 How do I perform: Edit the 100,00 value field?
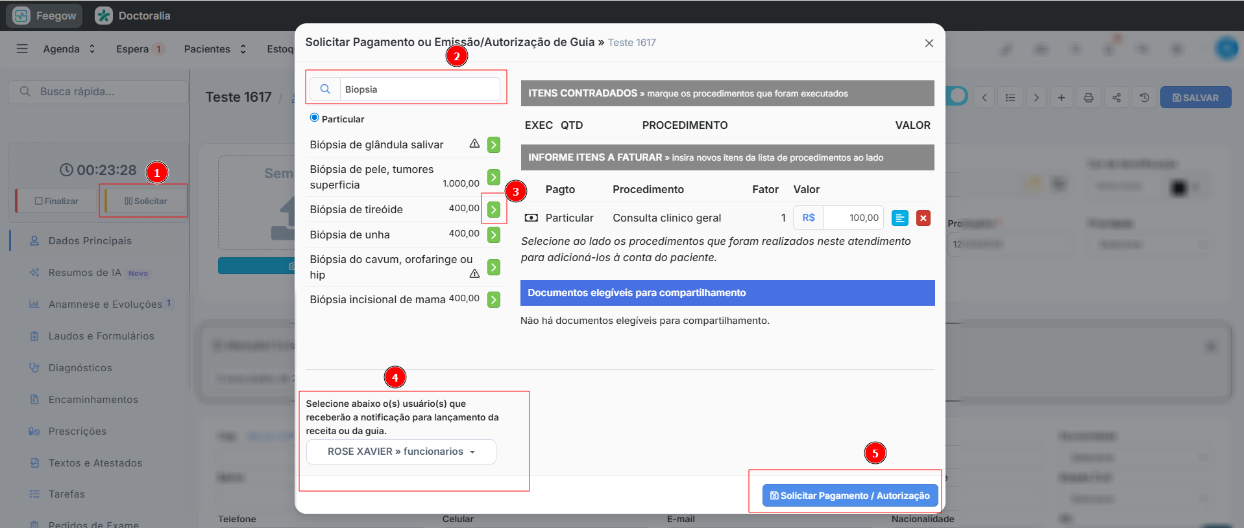853,217
